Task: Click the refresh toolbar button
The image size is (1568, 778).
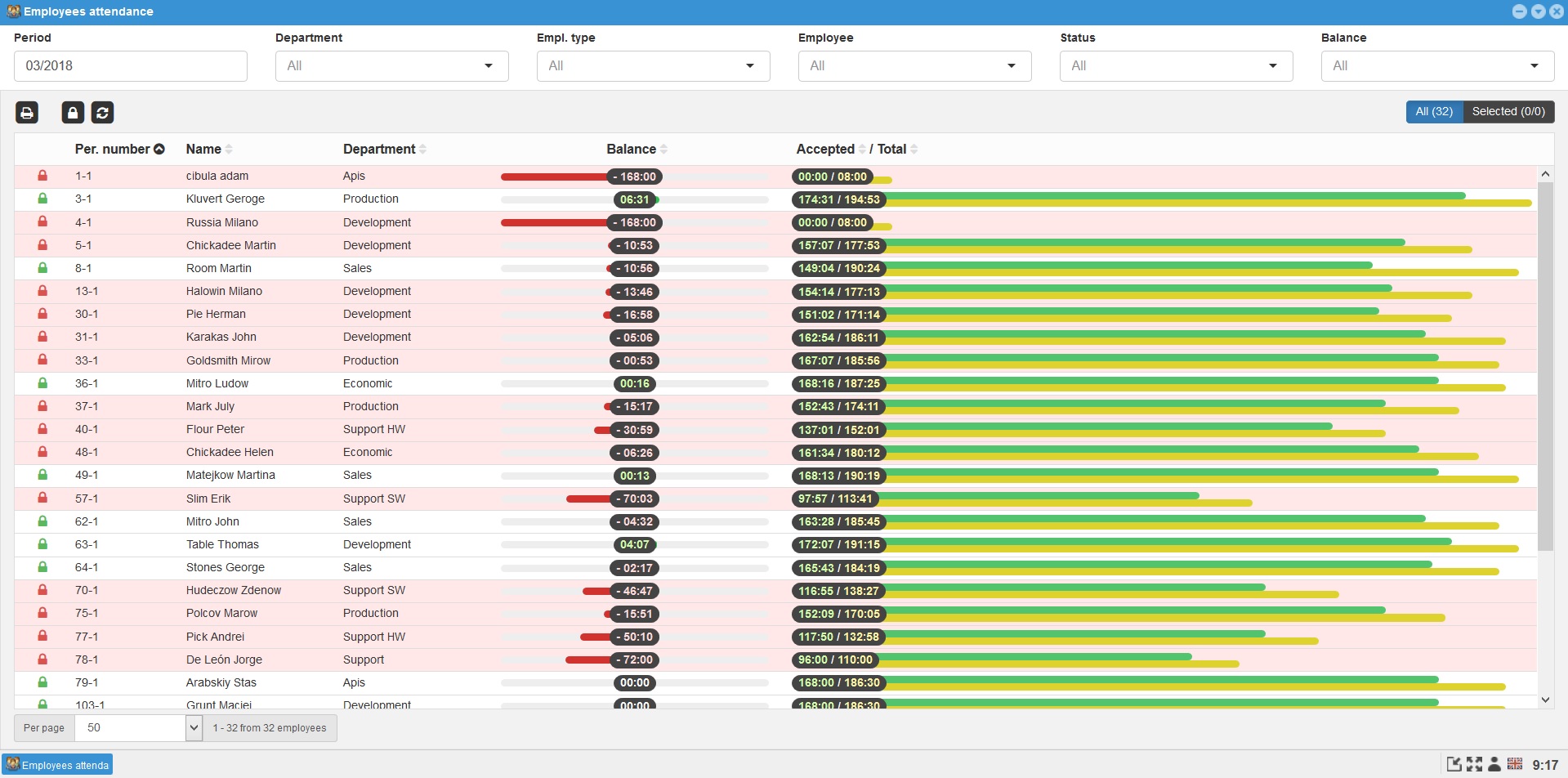Action: click(x=102, y=112)
